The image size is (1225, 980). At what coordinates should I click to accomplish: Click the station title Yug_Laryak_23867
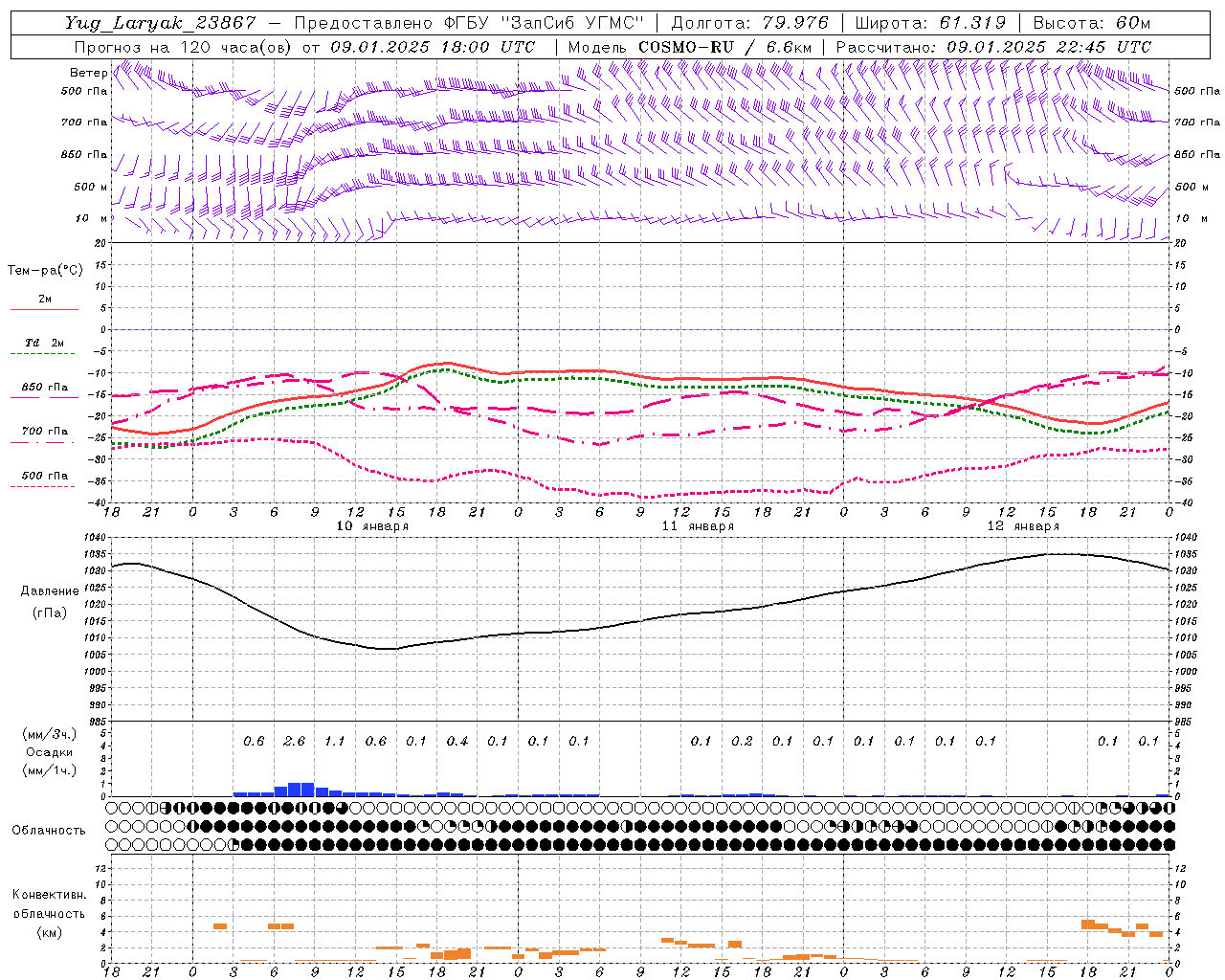pyautogui.click(x=161, y=23)
